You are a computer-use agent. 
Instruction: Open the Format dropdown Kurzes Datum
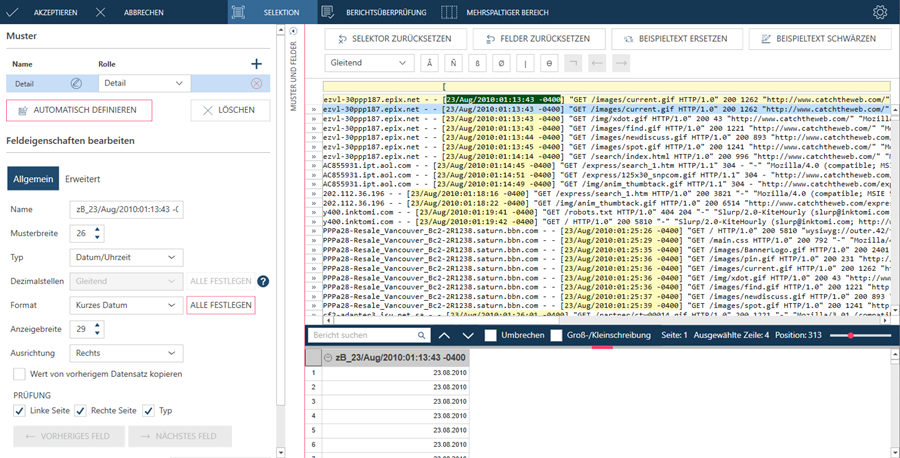(126, 305)
